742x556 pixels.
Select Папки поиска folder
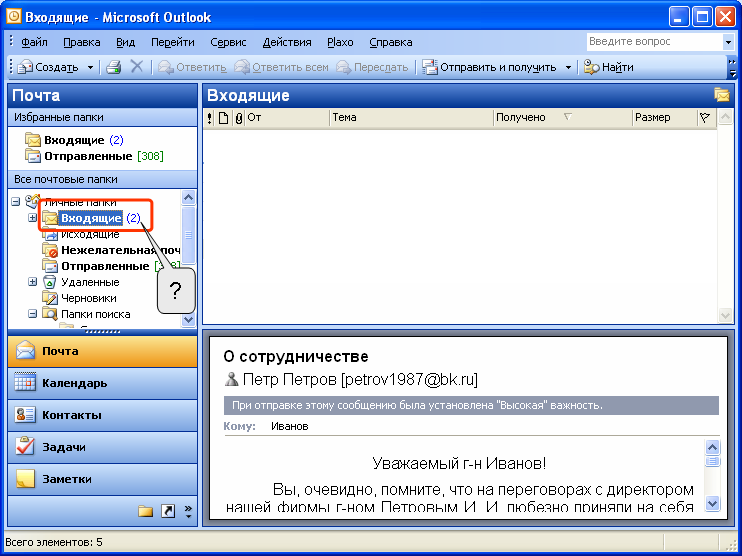pos(87,314)
